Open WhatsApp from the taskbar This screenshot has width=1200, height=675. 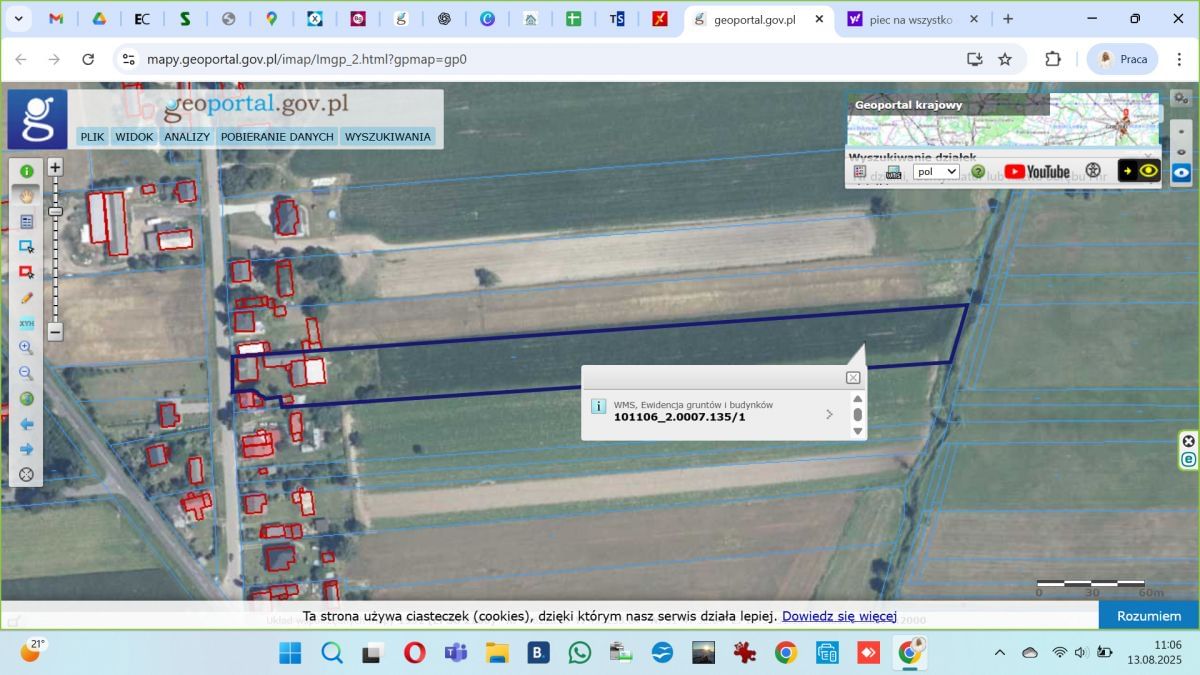pos(580,653)
